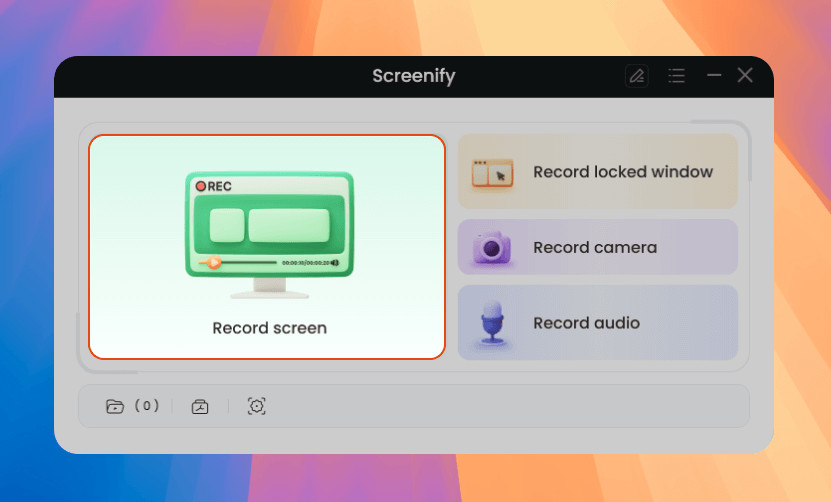This screenshot has width=831, height=502.
Task: Select the Record screen card
Action: (267, 247)
